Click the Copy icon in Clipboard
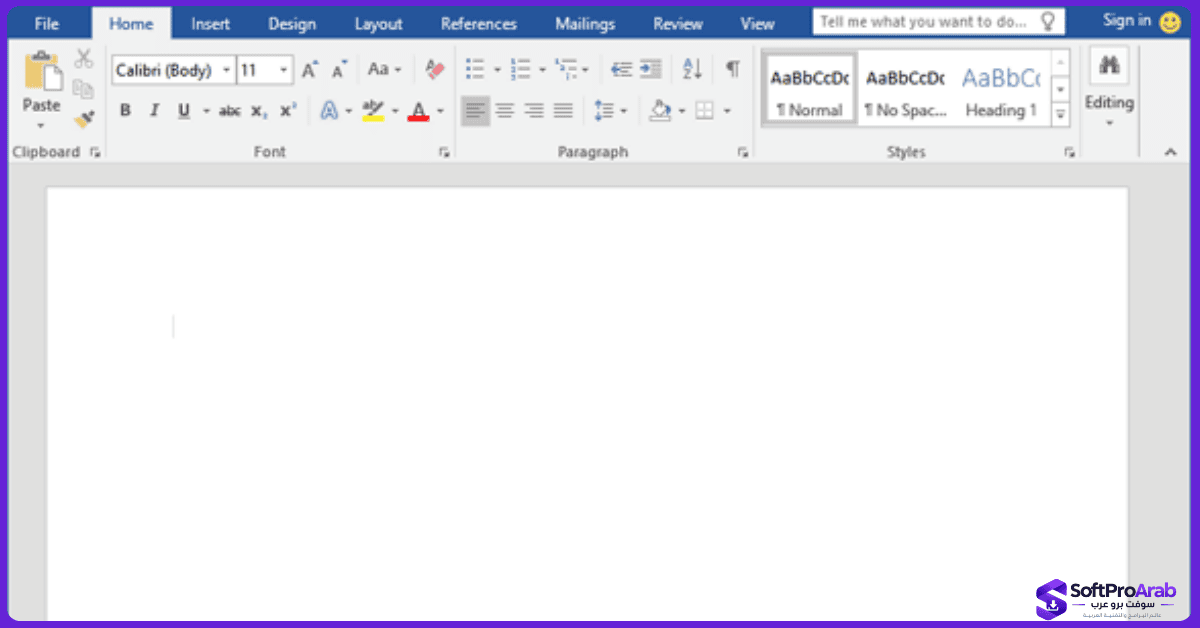 click(83, 89)
